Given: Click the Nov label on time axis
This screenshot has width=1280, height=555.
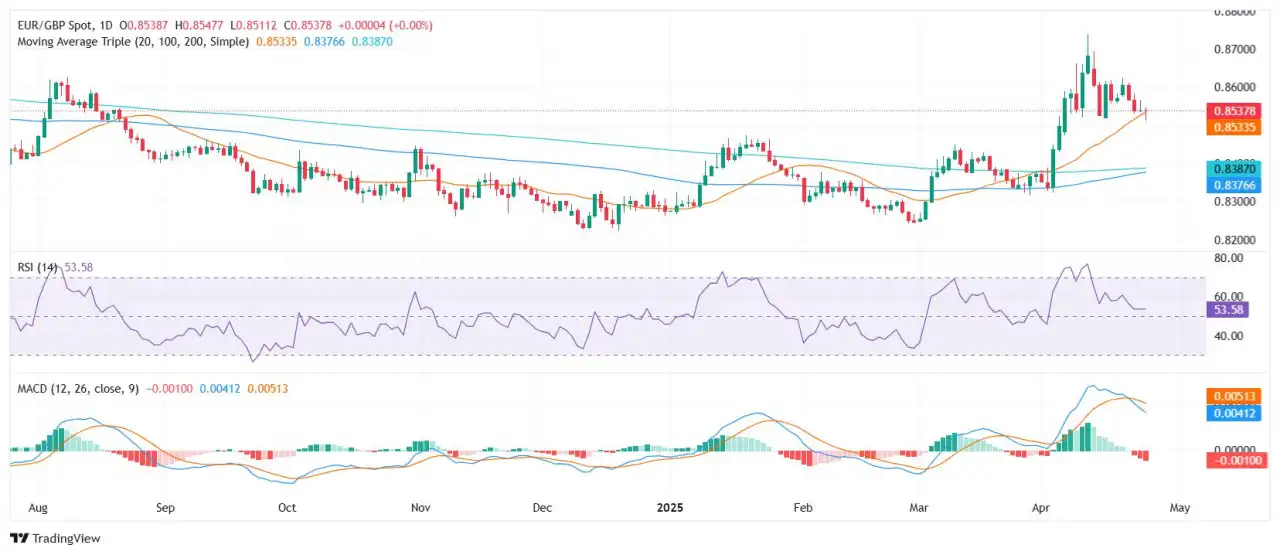Looking at the screenshot, I should coord(420,507).
